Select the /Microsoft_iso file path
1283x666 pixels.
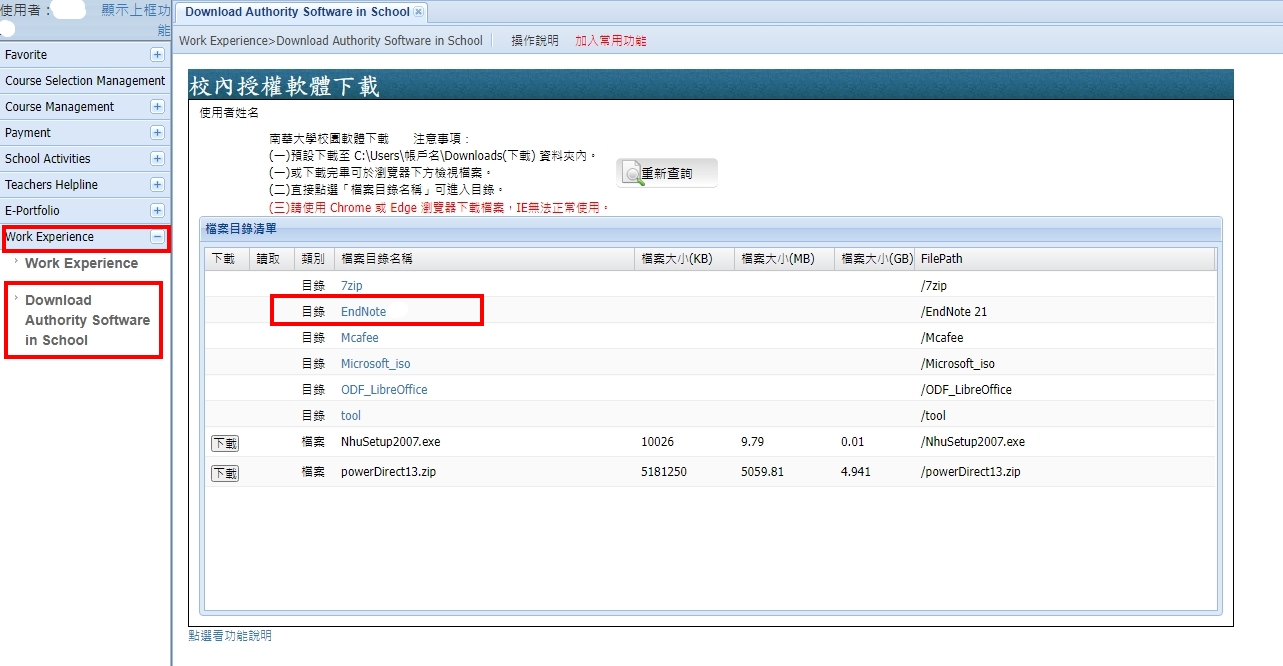coord(958,364)
